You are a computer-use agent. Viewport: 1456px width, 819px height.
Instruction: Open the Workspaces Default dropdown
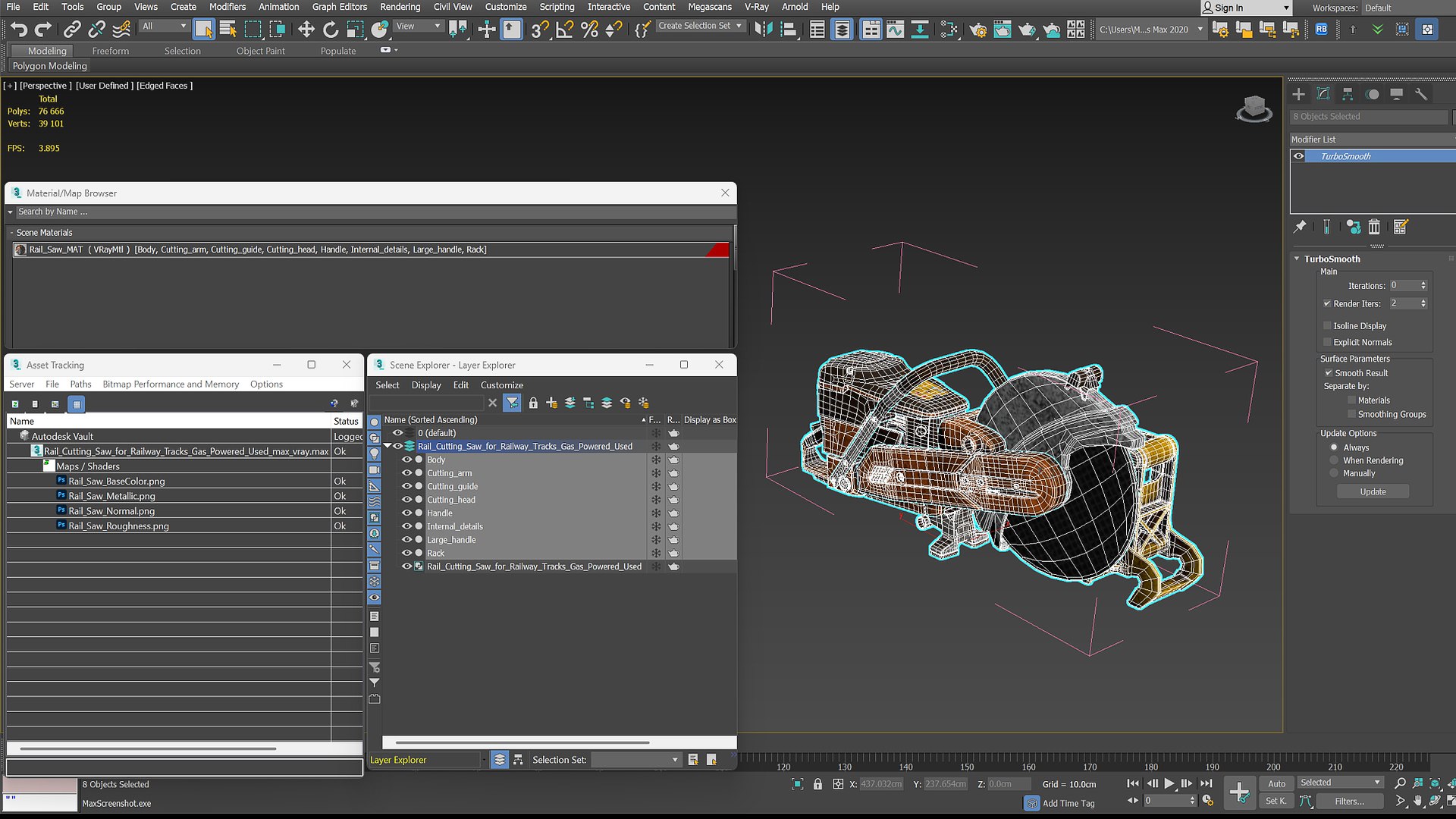pyautogui.click(x=1408, y=8)
